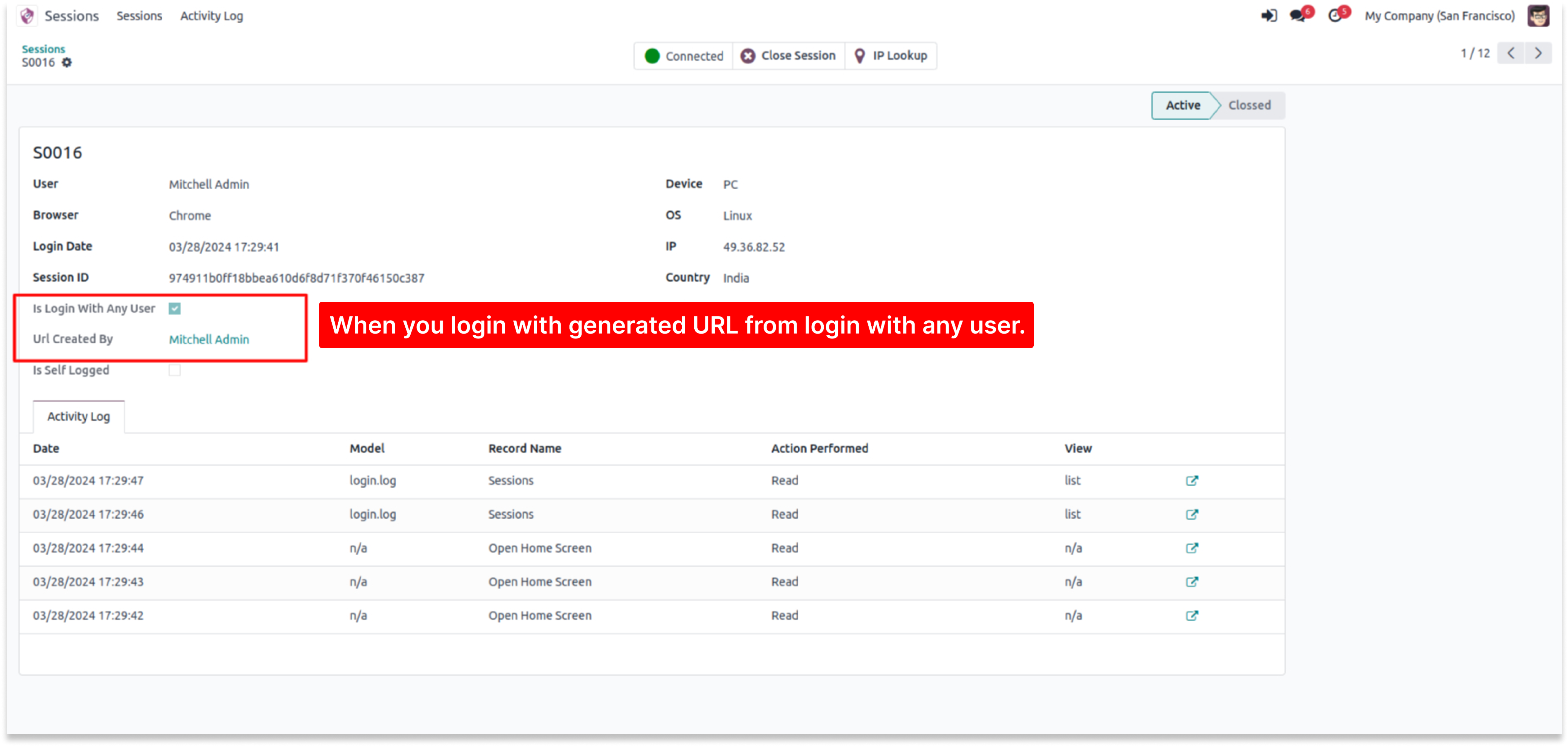Open the Activity Log menu item
This screenshot has width=1568, height=746.
[211, 16]
